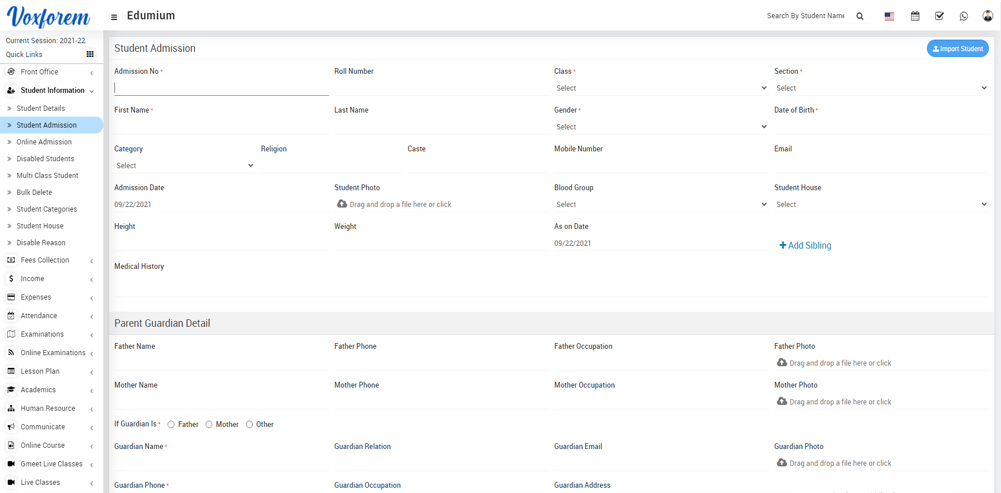Screen dimensions: 1001x493
Task: Open the Gender dropdown
Action: (x=660, y=127)
